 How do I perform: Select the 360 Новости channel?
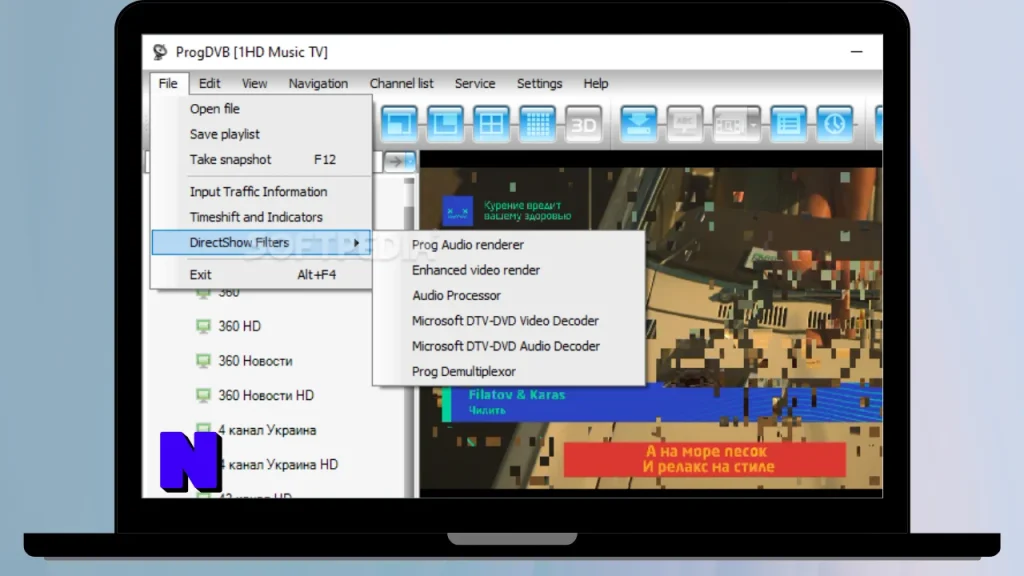pos(255,360)
